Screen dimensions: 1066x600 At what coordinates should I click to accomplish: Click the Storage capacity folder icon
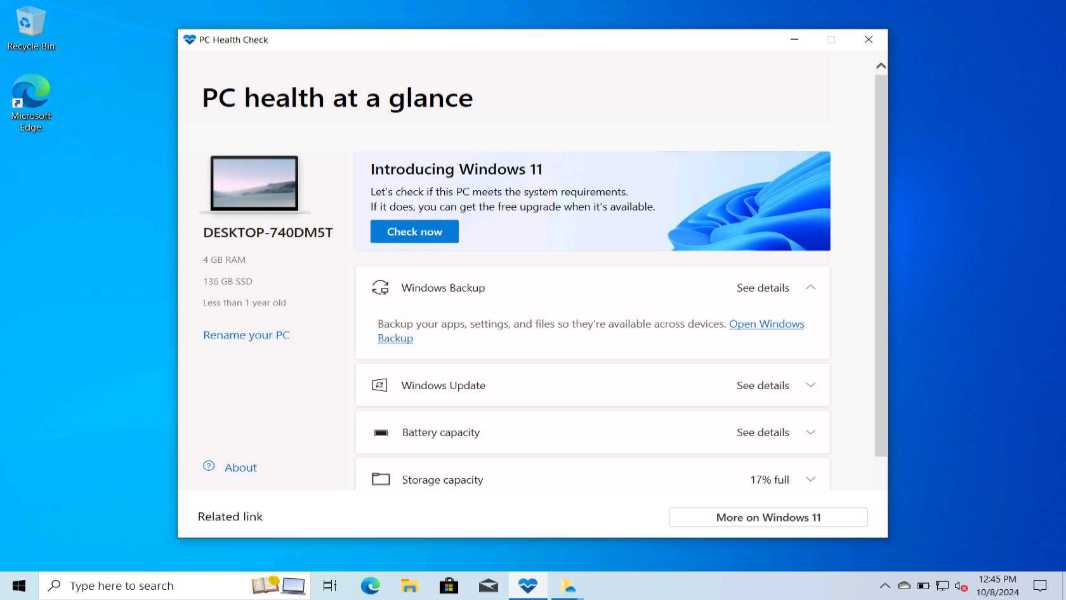(x=380, y=480)
